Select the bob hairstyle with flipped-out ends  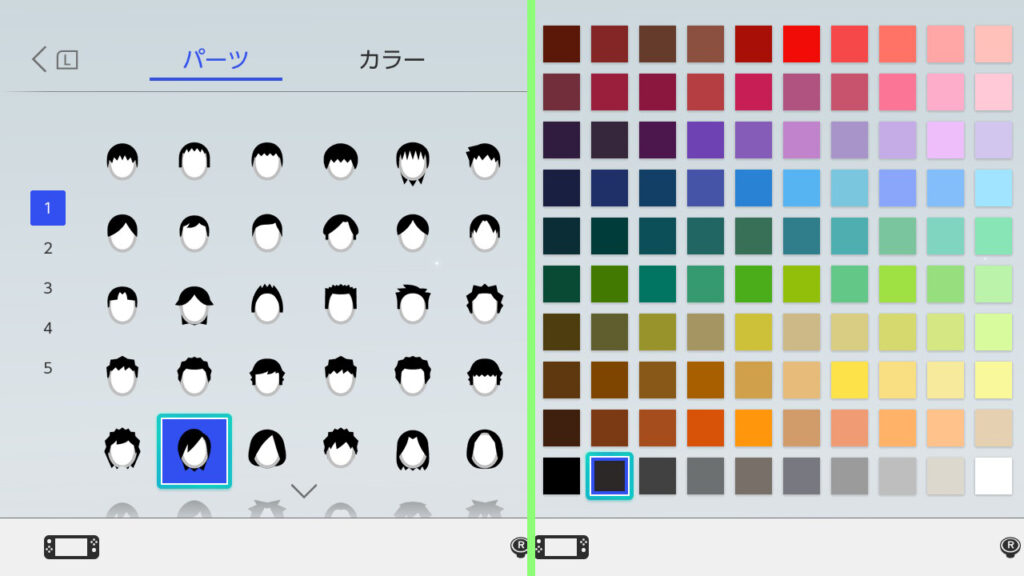(195, 306)
